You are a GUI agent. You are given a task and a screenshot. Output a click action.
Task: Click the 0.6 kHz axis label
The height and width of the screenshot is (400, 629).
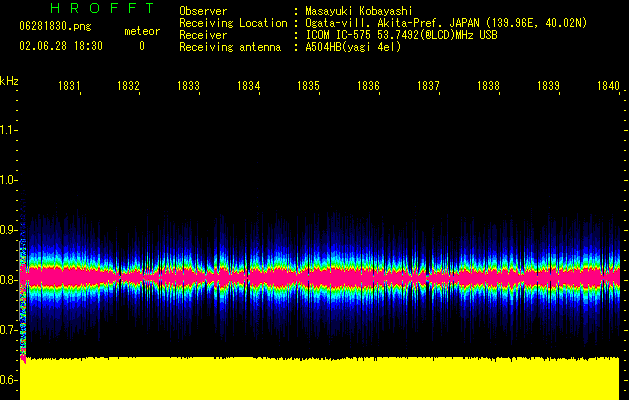tap(8, 380)
